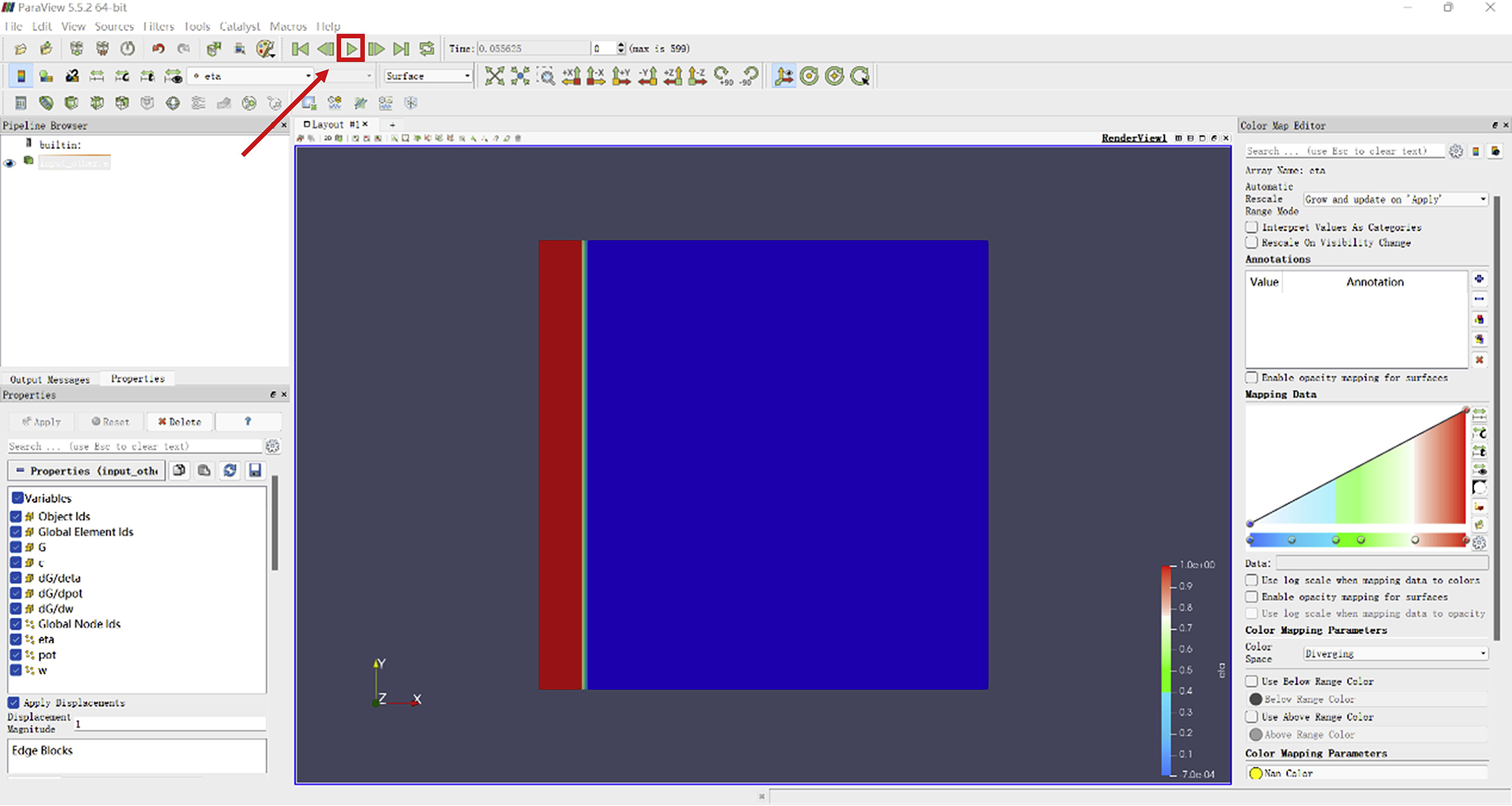Enable Use Below Range Color checkbox
Image resolution: width=1512 pixels, height=806 pixels.
[x=1252, y=681]
